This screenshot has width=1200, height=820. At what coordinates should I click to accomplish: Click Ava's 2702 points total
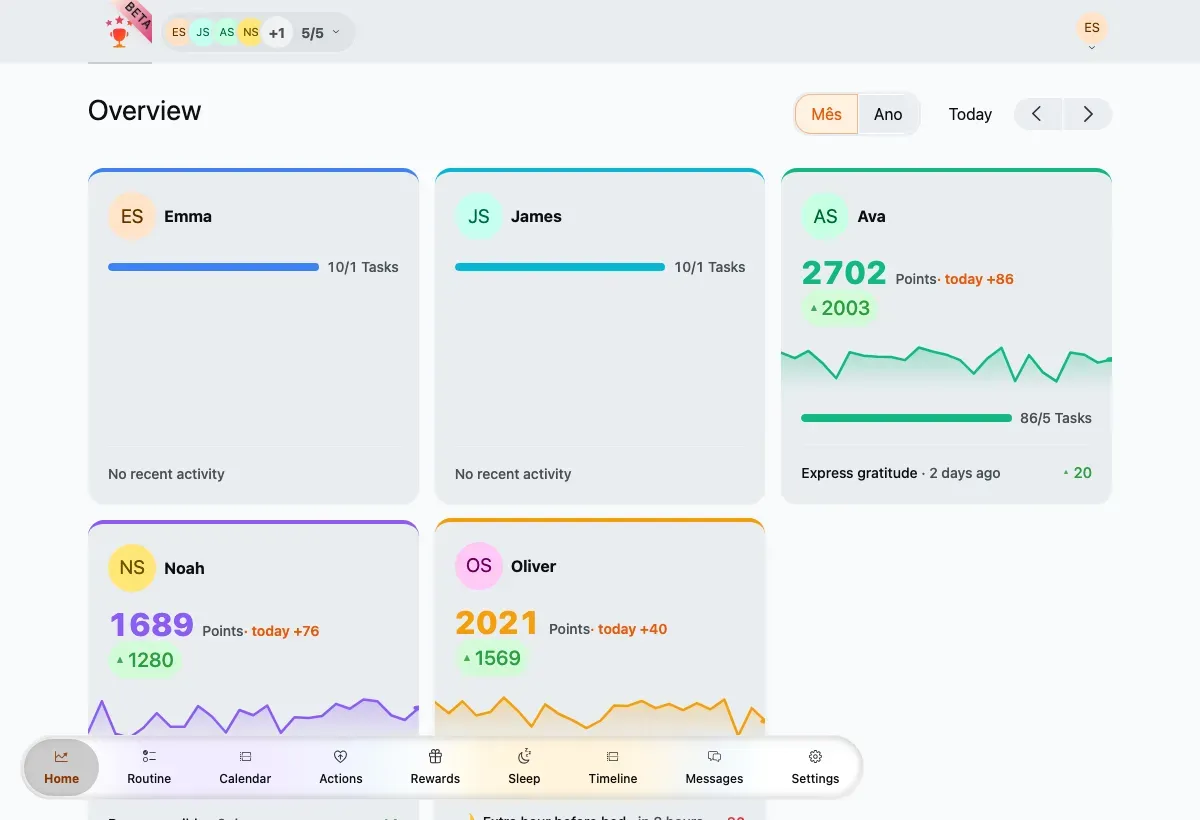coord(844,273)
